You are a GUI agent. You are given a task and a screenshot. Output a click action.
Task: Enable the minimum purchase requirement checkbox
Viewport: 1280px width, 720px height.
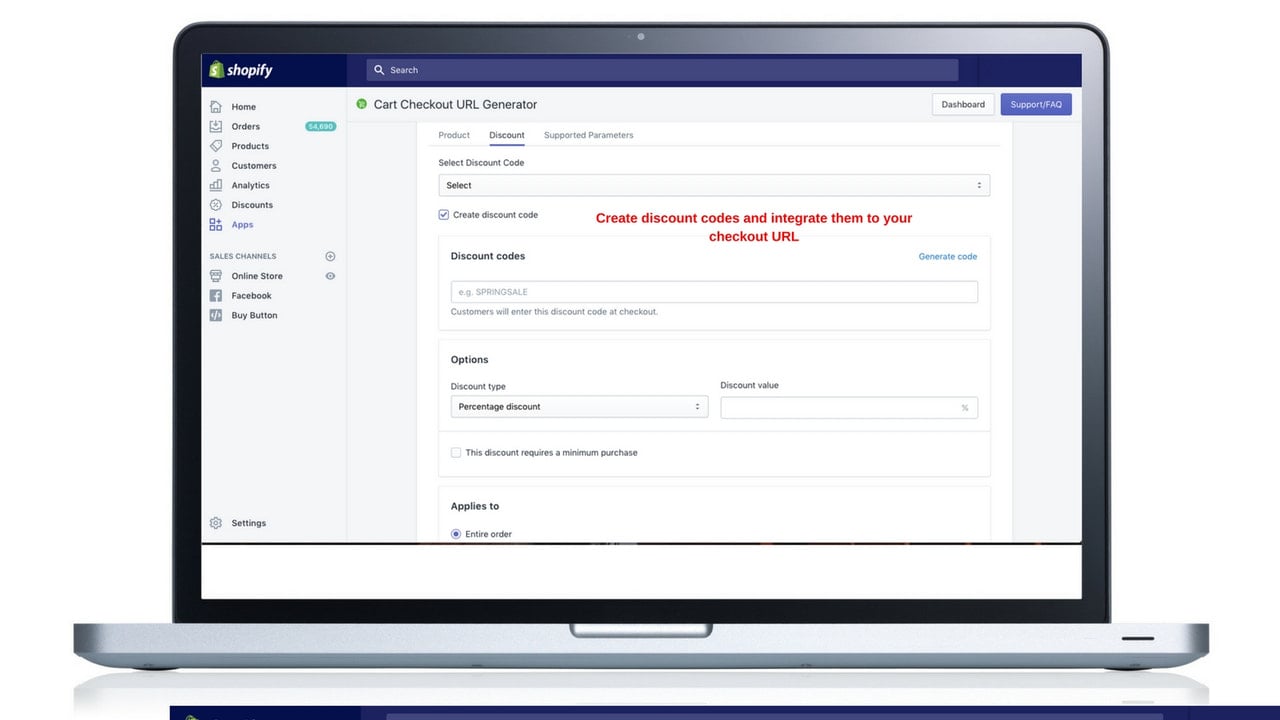tap(456, 453)
